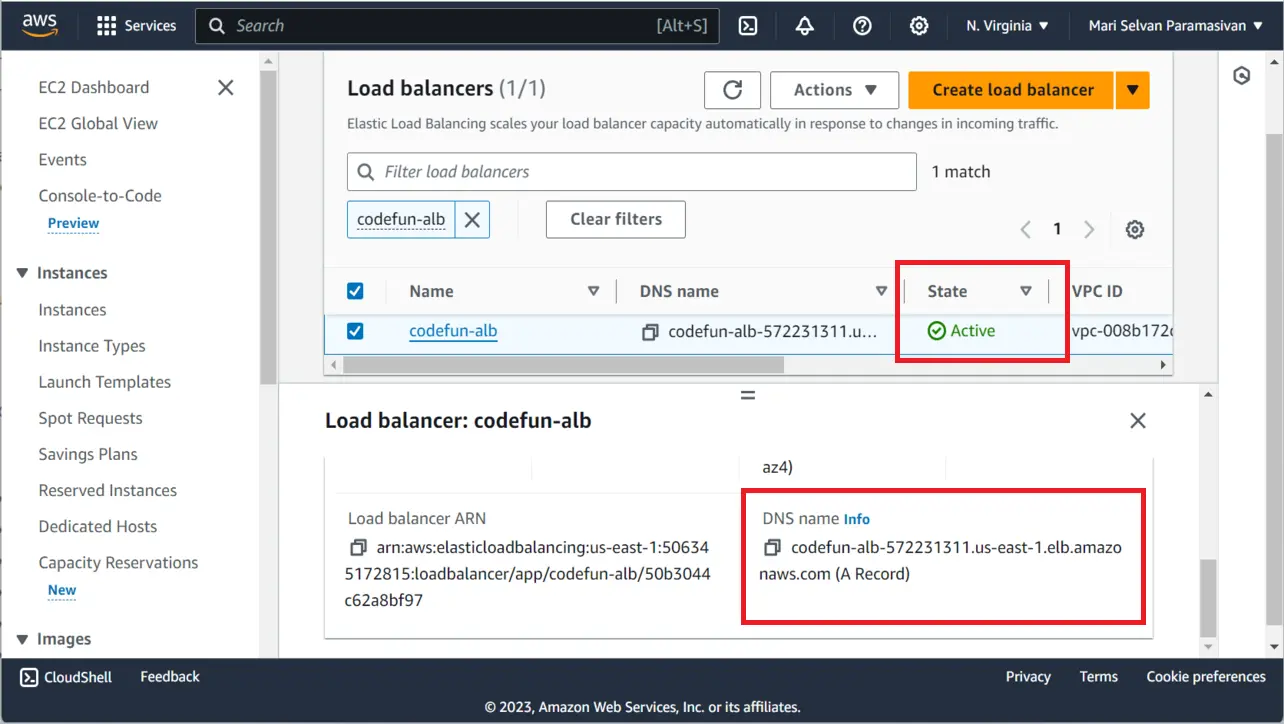Close the EC2 navigation sidebar
Image resolution: width=1284 pixels, height=724 pixels.
(226, 88)
